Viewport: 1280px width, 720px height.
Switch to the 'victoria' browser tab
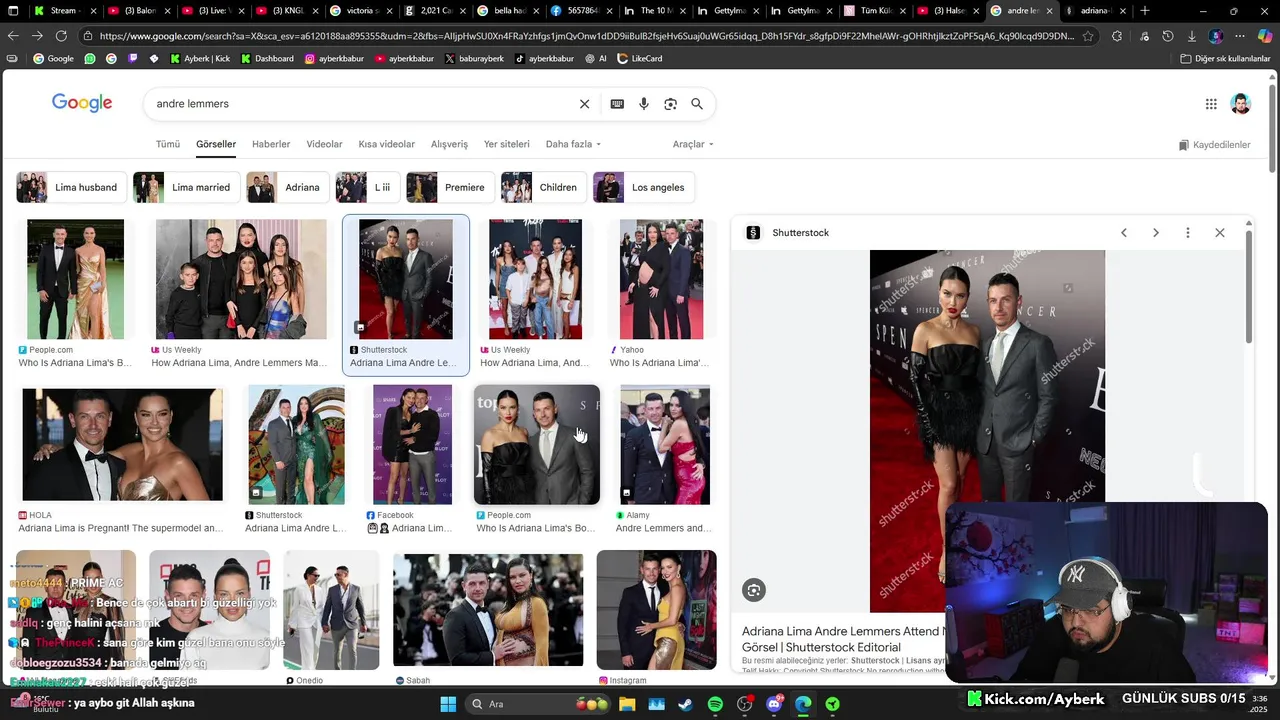[x=361, y=11]
